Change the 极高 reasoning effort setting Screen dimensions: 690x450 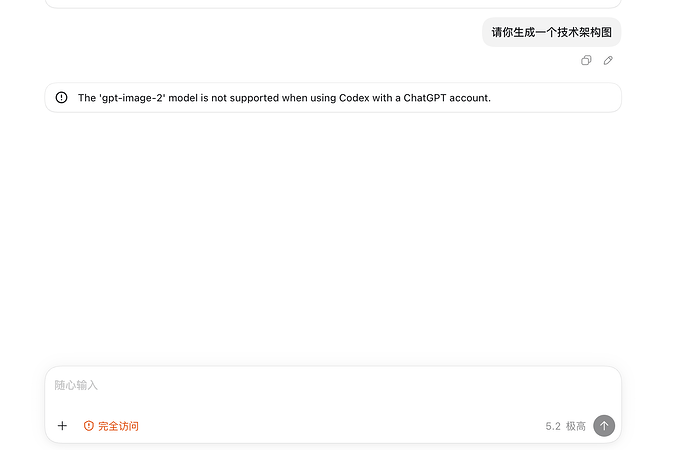[x=576, y=426]
